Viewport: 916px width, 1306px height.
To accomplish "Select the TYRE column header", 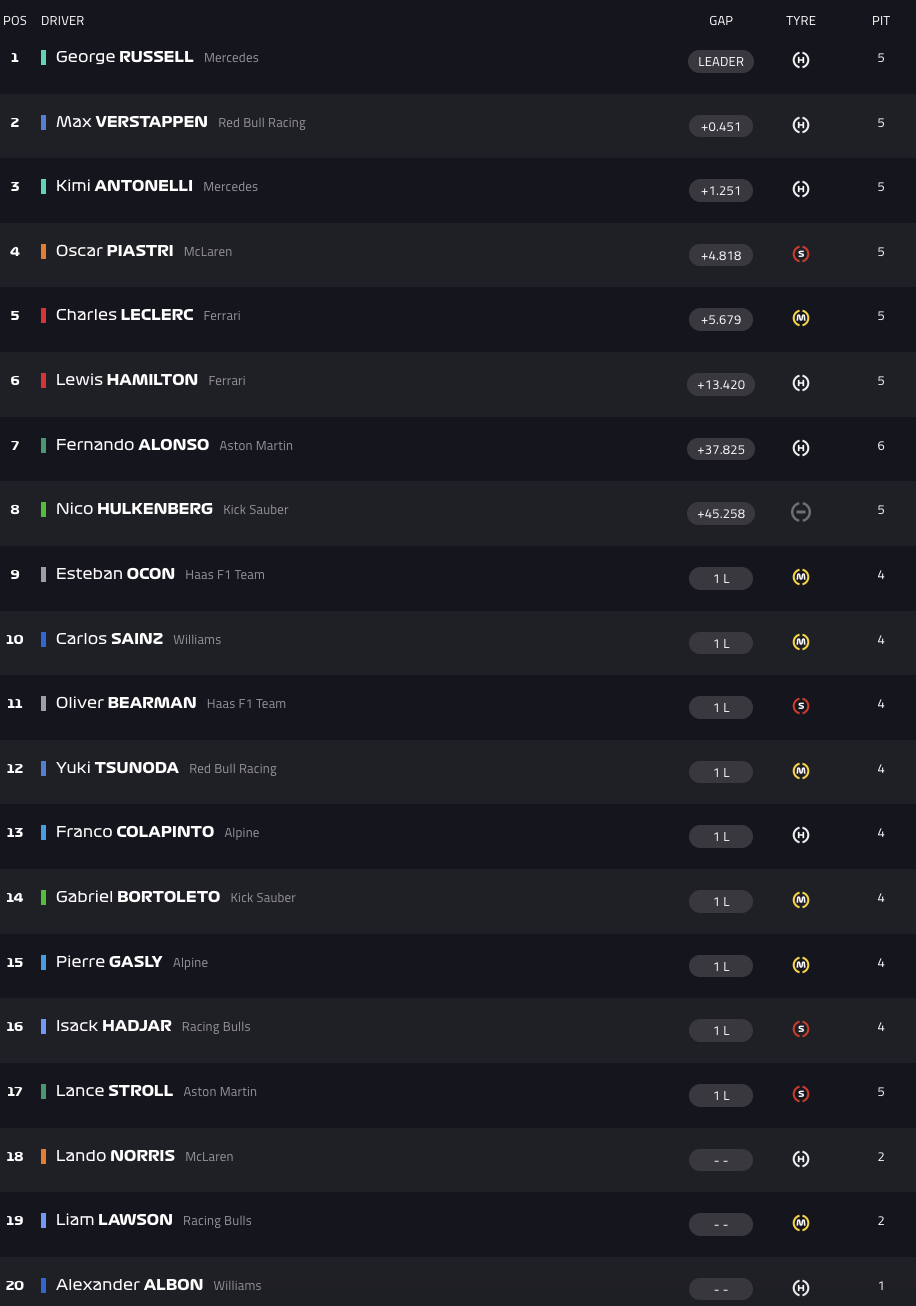I will click(801, 20).
